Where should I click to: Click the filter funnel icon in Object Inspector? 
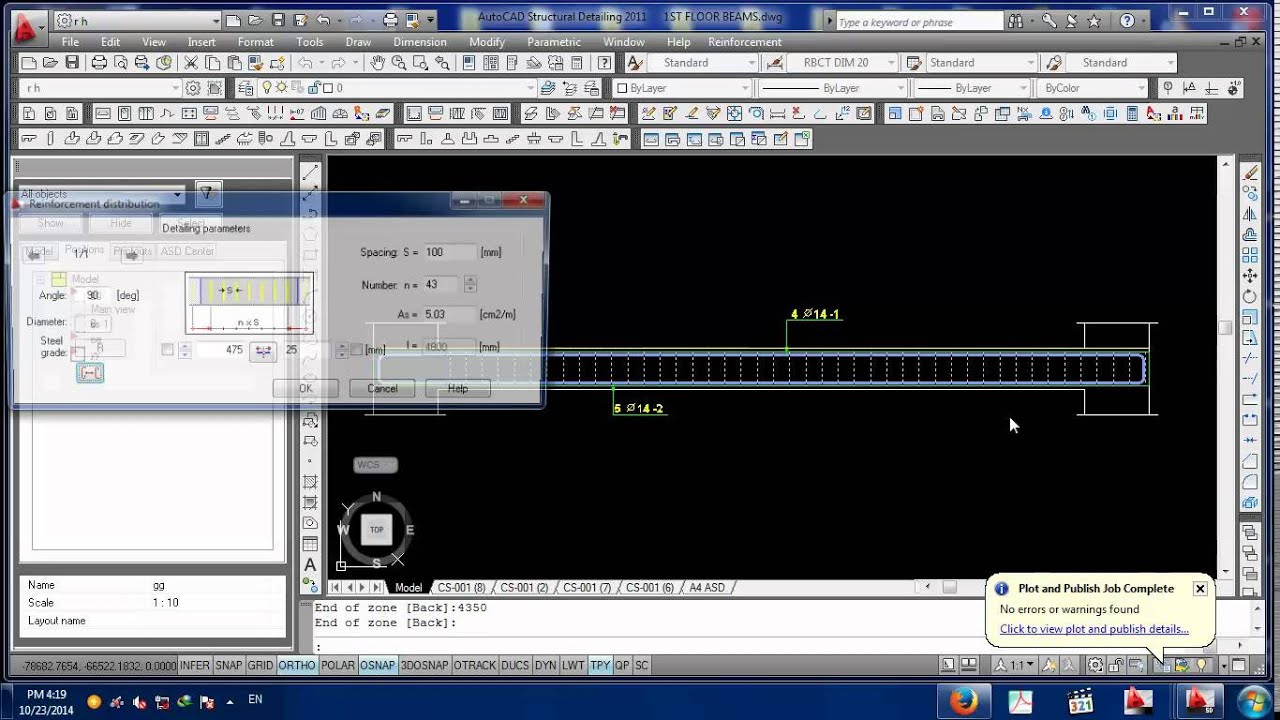[207, 192]
